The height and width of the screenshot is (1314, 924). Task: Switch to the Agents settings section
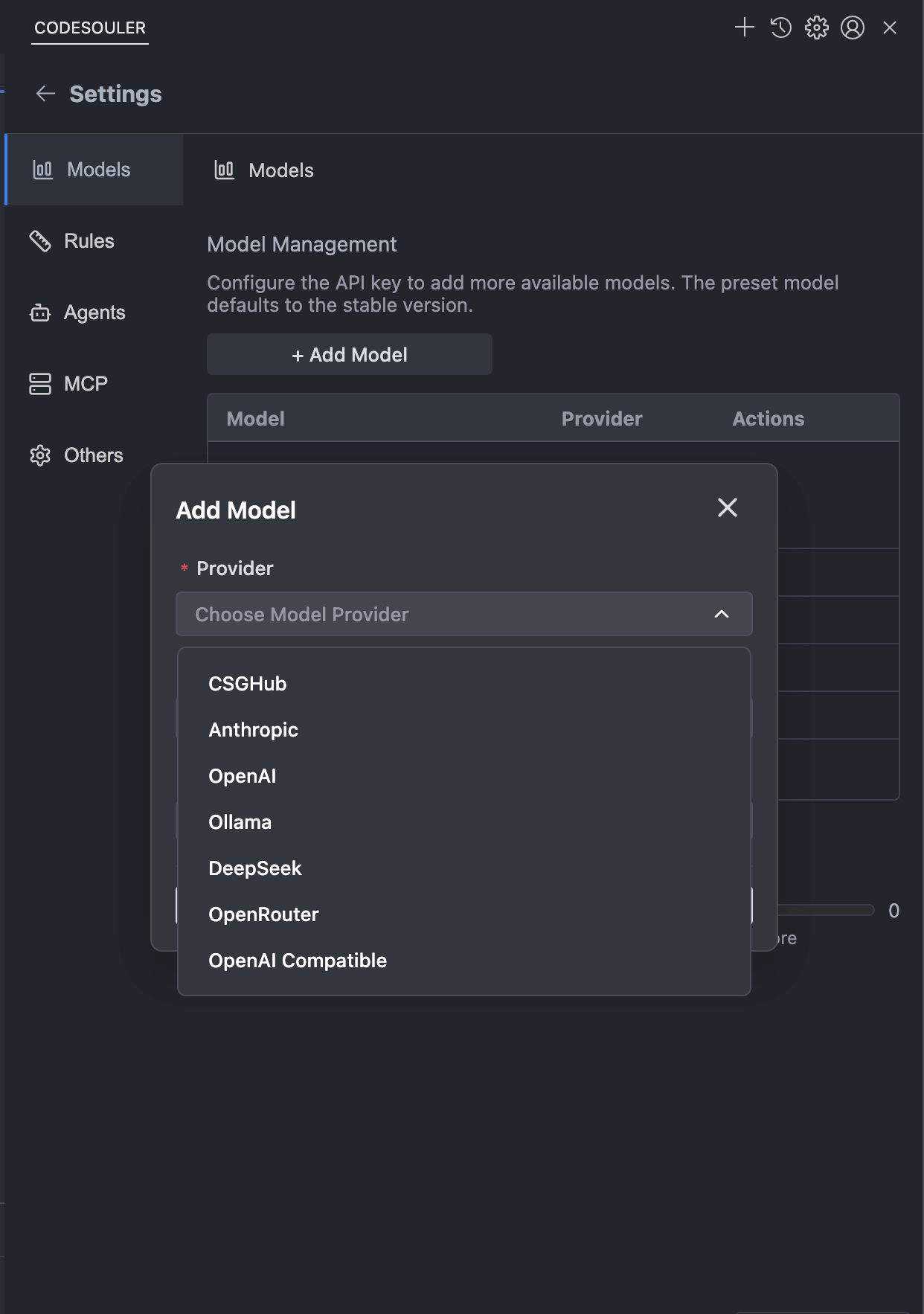point(94,313)
